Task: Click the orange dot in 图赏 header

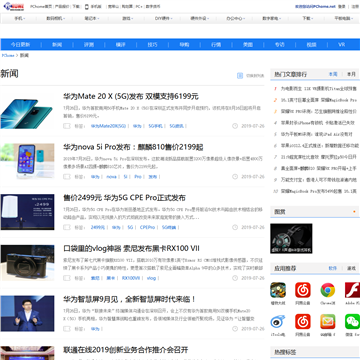Action: pos(354,212)
